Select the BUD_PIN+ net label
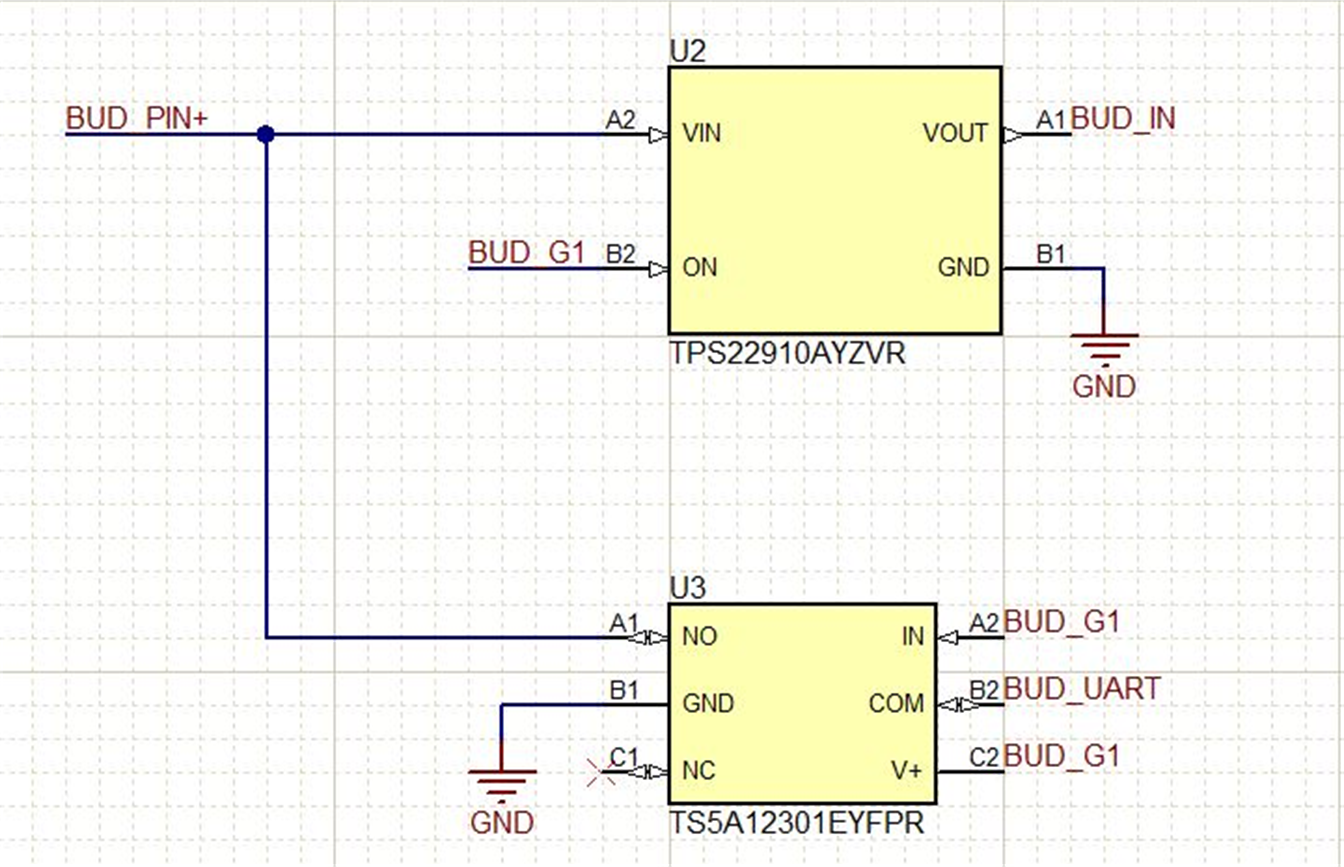Screen dimensions: 1344x867 (x=137, y=118)
